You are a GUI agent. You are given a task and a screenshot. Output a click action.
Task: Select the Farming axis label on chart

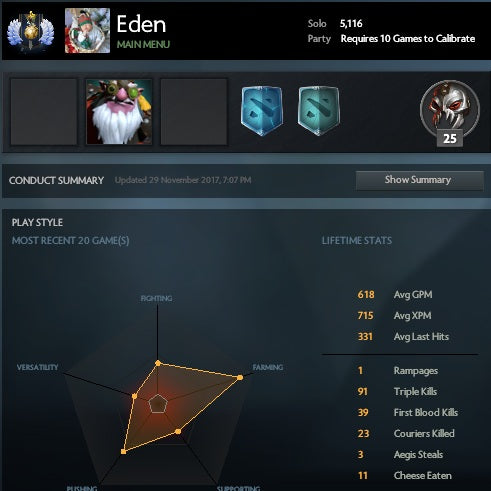(268, 367)
